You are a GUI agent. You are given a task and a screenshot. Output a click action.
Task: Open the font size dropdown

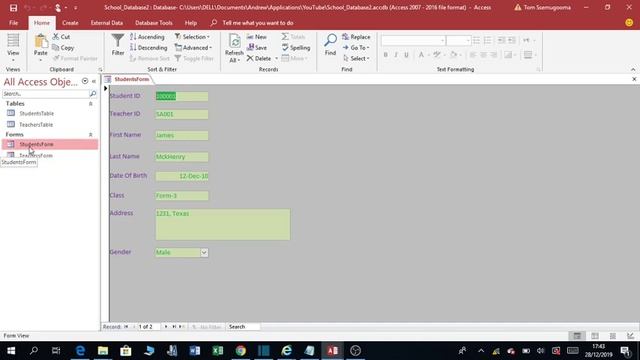(468, 40)
